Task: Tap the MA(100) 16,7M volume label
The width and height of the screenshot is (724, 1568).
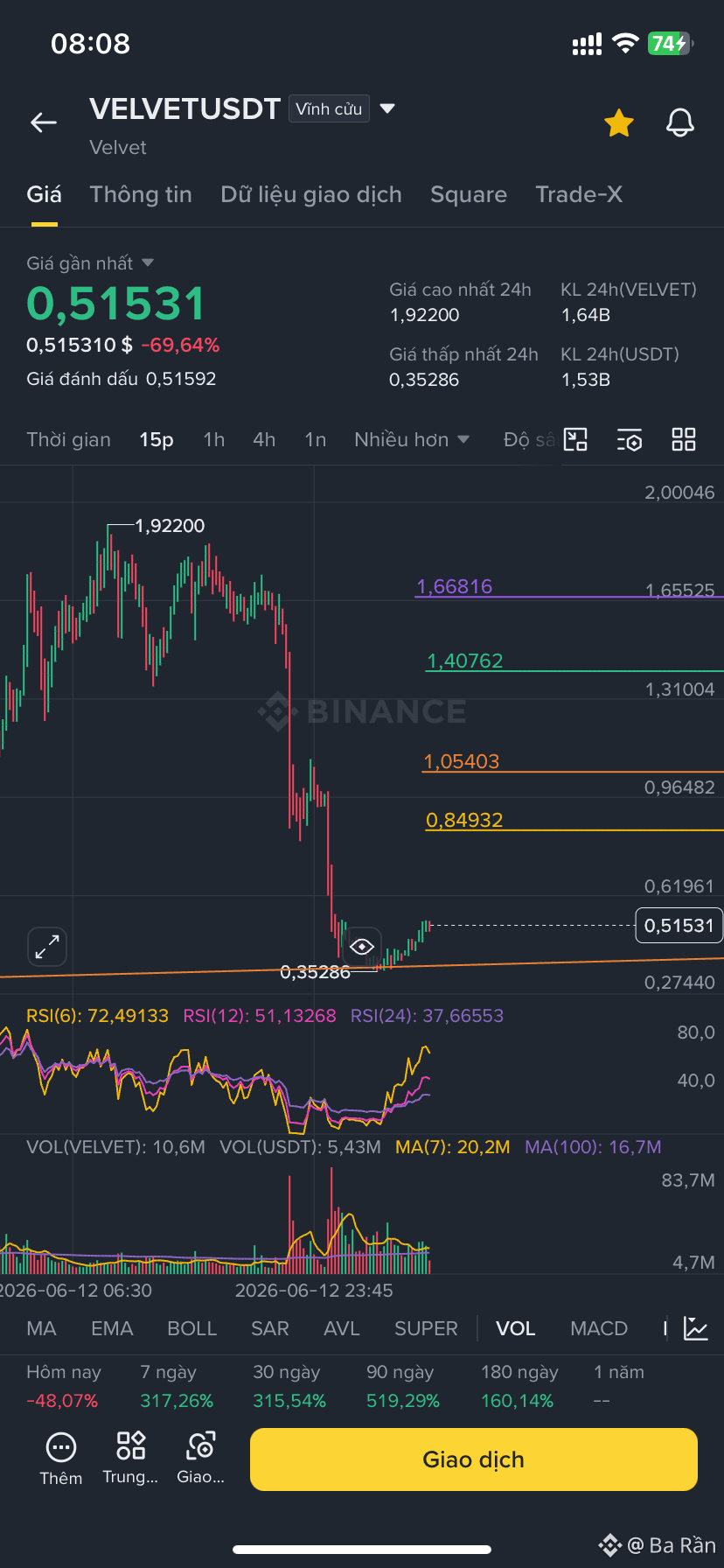Action: coord(593,1147)
